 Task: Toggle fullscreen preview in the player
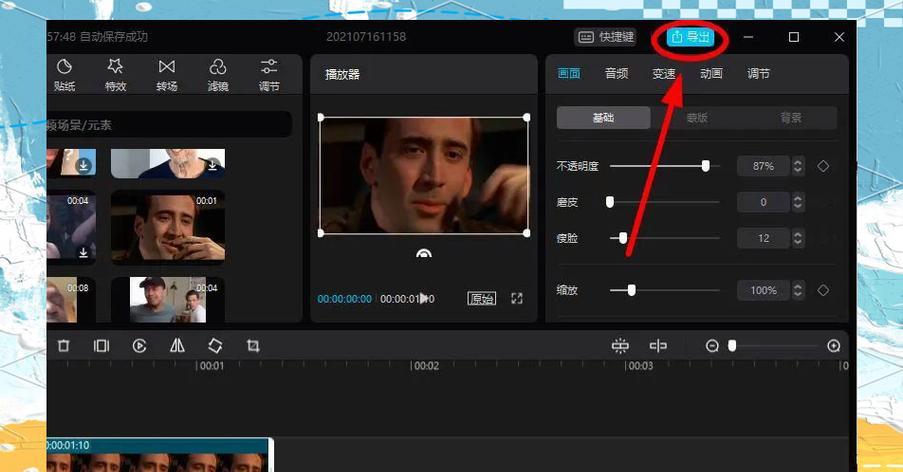517,298
